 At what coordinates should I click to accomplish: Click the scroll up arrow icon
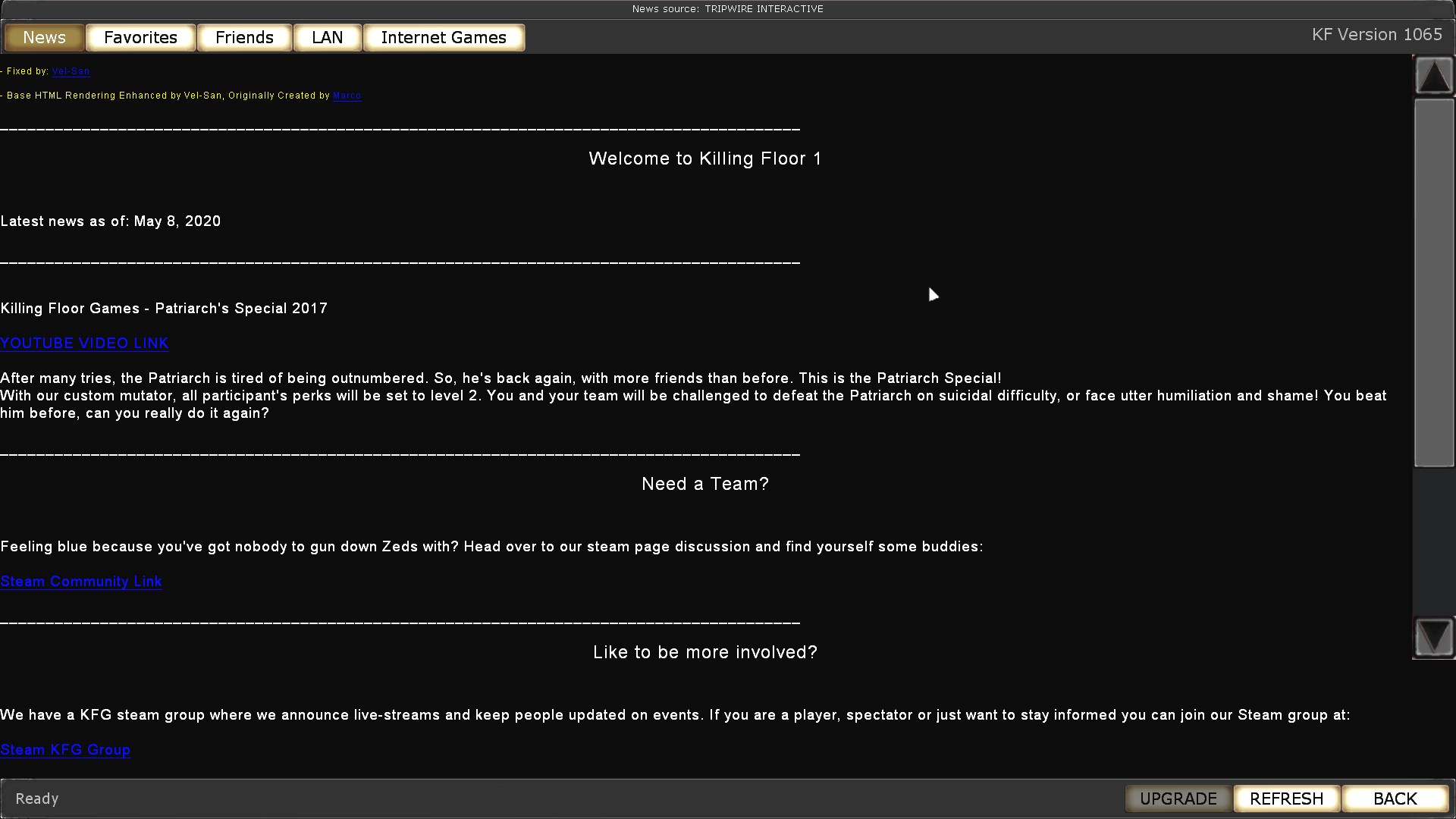point(1433,76)
